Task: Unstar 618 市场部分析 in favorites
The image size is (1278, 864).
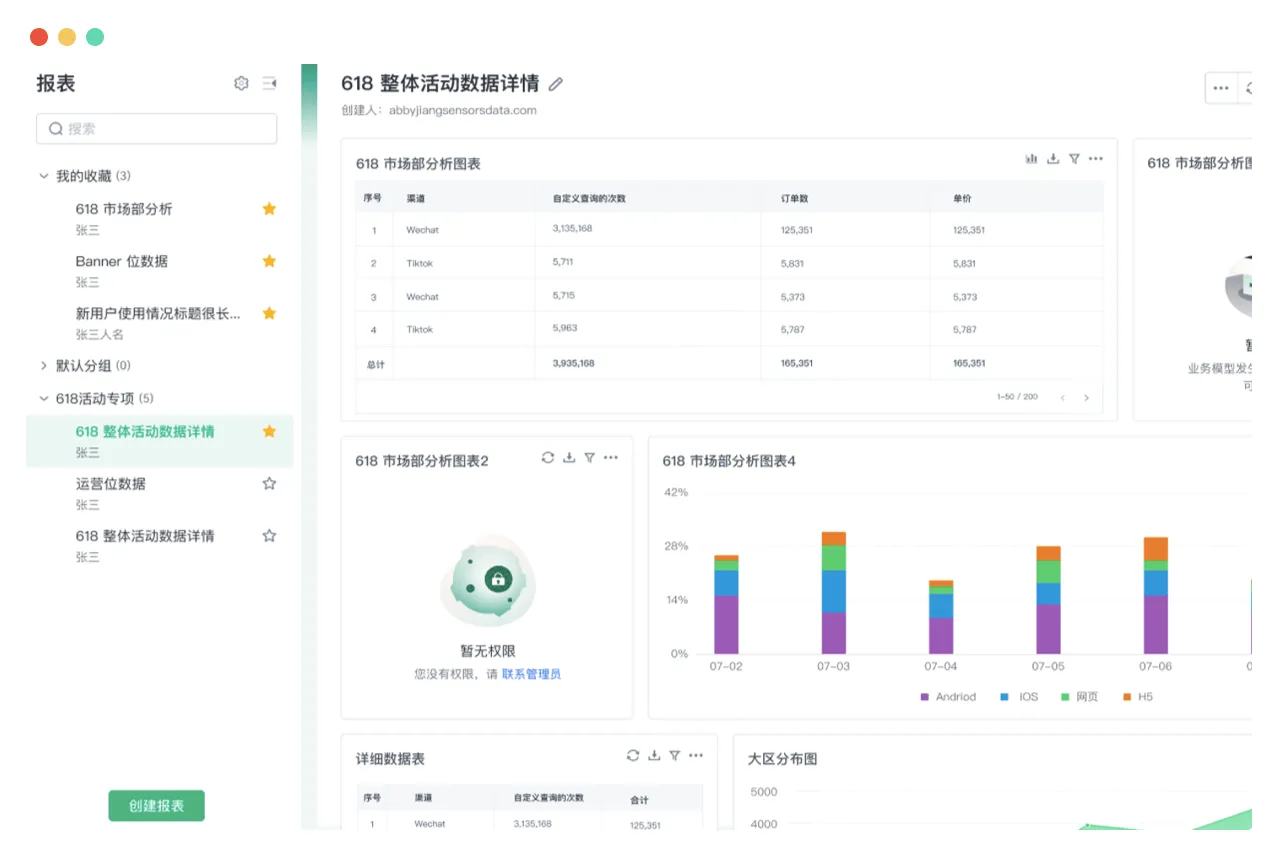Action: pyautogui.click(x=269, y=209)
